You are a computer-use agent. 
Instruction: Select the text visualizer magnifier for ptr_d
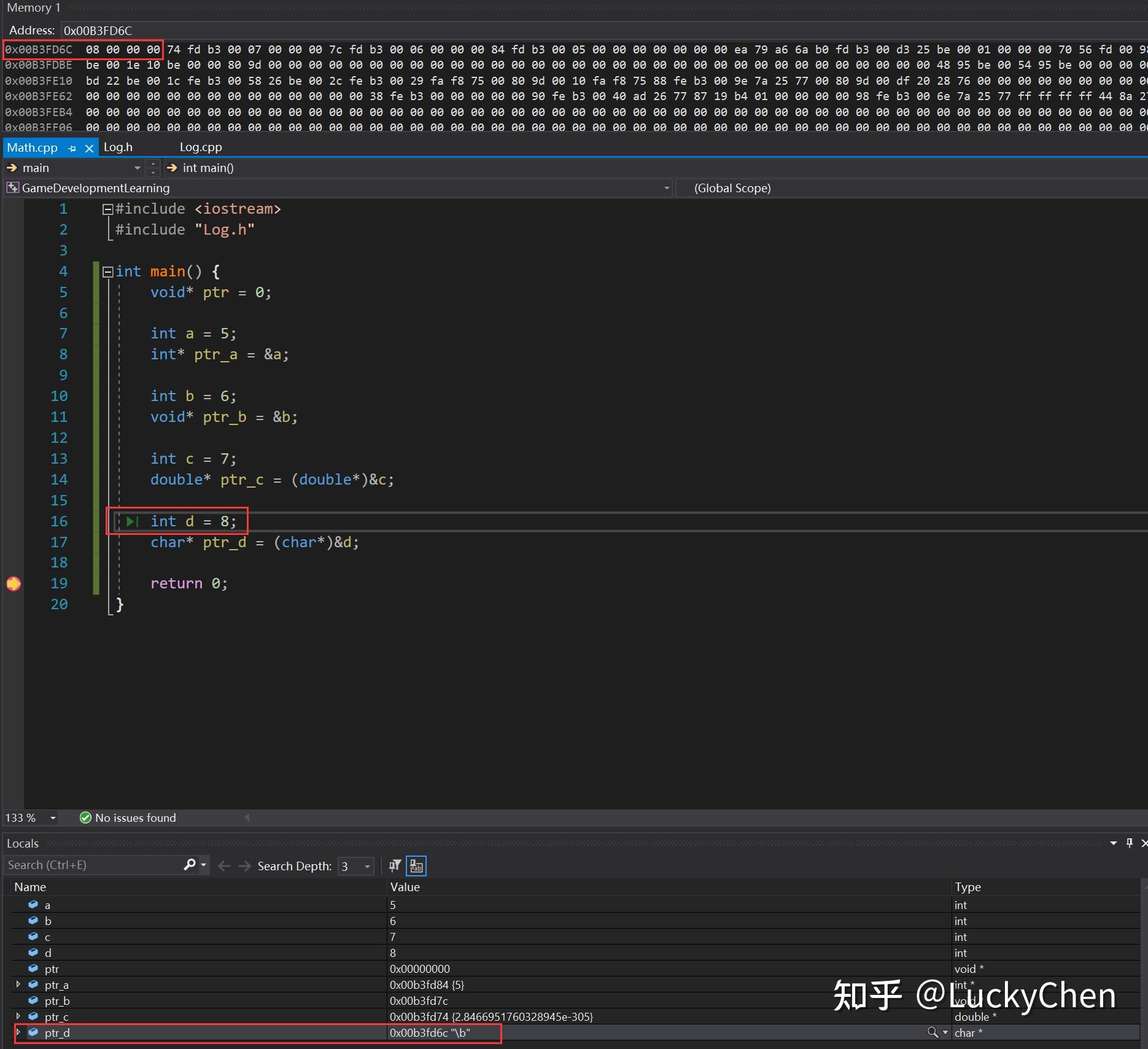pos(932,1032)
